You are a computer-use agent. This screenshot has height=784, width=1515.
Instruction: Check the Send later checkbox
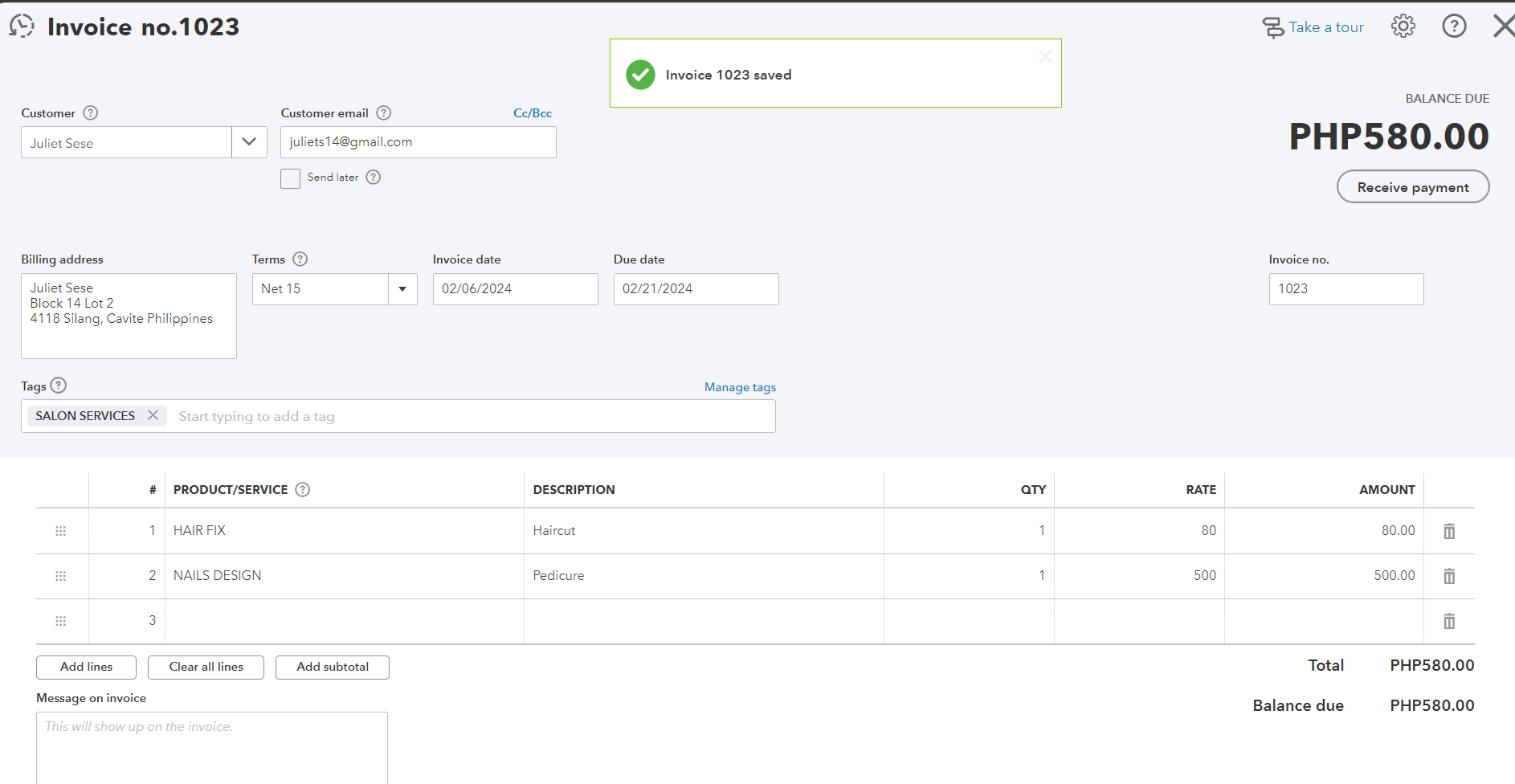click(x=290, y=178)
